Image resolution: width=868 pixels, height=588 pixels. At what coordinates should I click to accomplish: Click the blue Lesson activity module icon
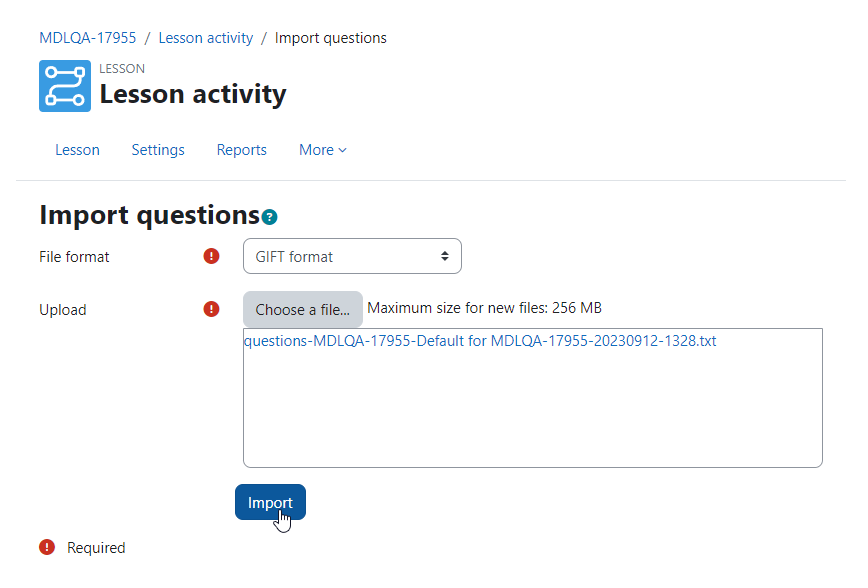pyautogui.click(x=65, y=86)
